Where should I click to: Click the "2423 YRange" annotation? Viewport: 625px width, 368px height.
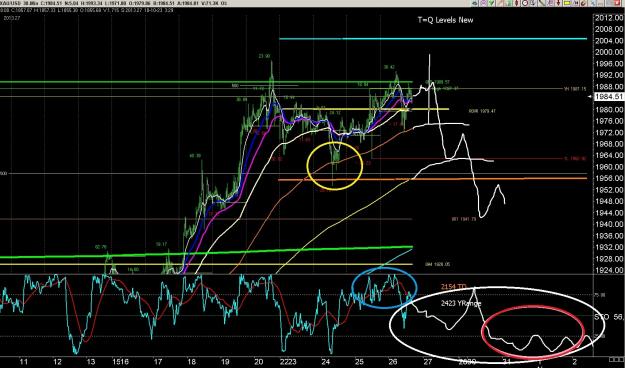pyautogui.click(x=461, y=303)
